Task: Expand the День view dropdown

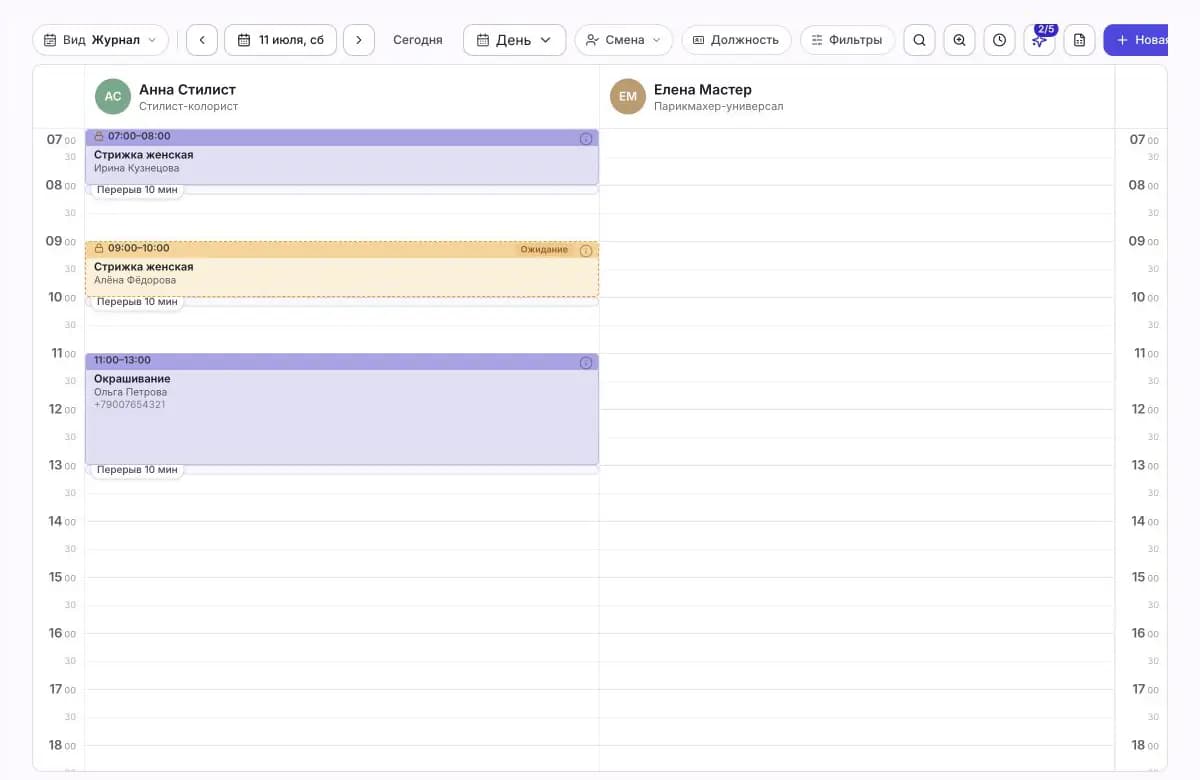Action: [x=514, y=40]
